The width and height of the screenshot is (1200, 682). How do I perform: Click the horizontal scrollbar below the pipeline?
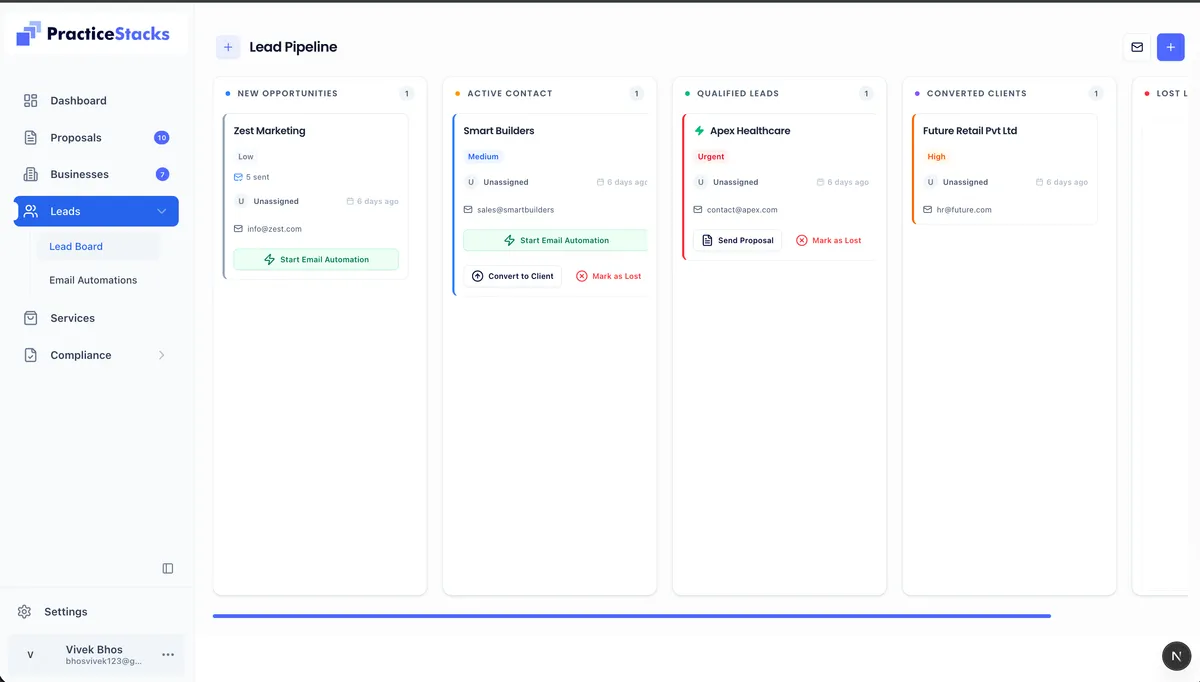point(630,616)
